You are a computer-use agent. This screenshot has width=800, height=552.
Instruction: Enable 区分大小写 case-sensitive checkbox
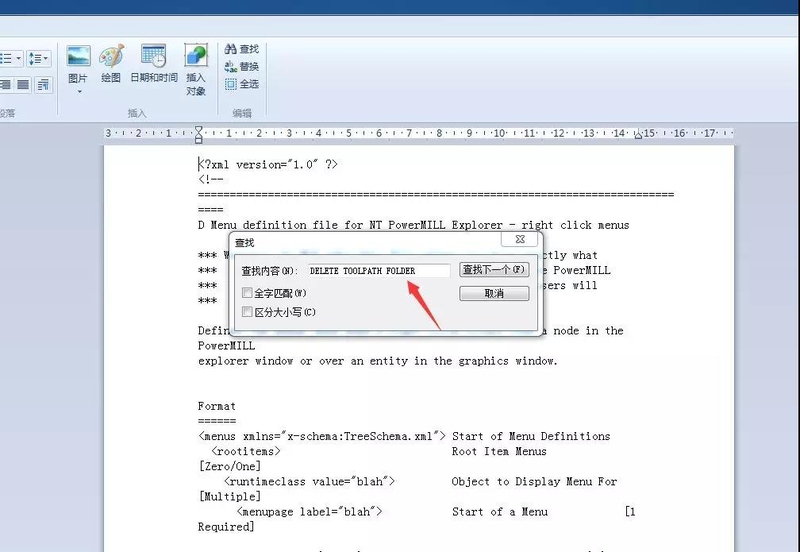[x=247, y=312]
